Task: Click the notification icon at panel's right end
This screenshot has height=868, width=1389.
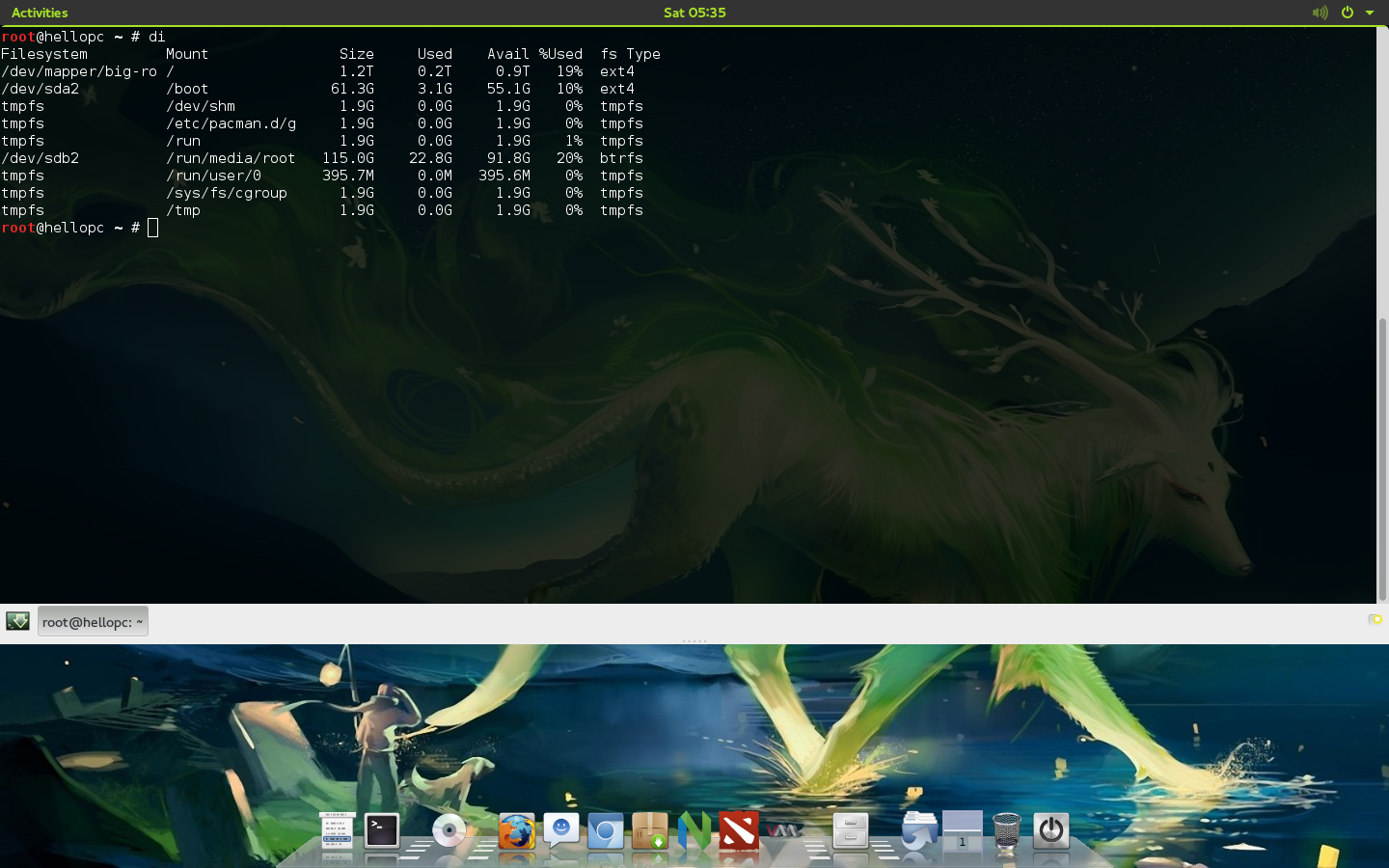Action: click(x=1375, y=620)
